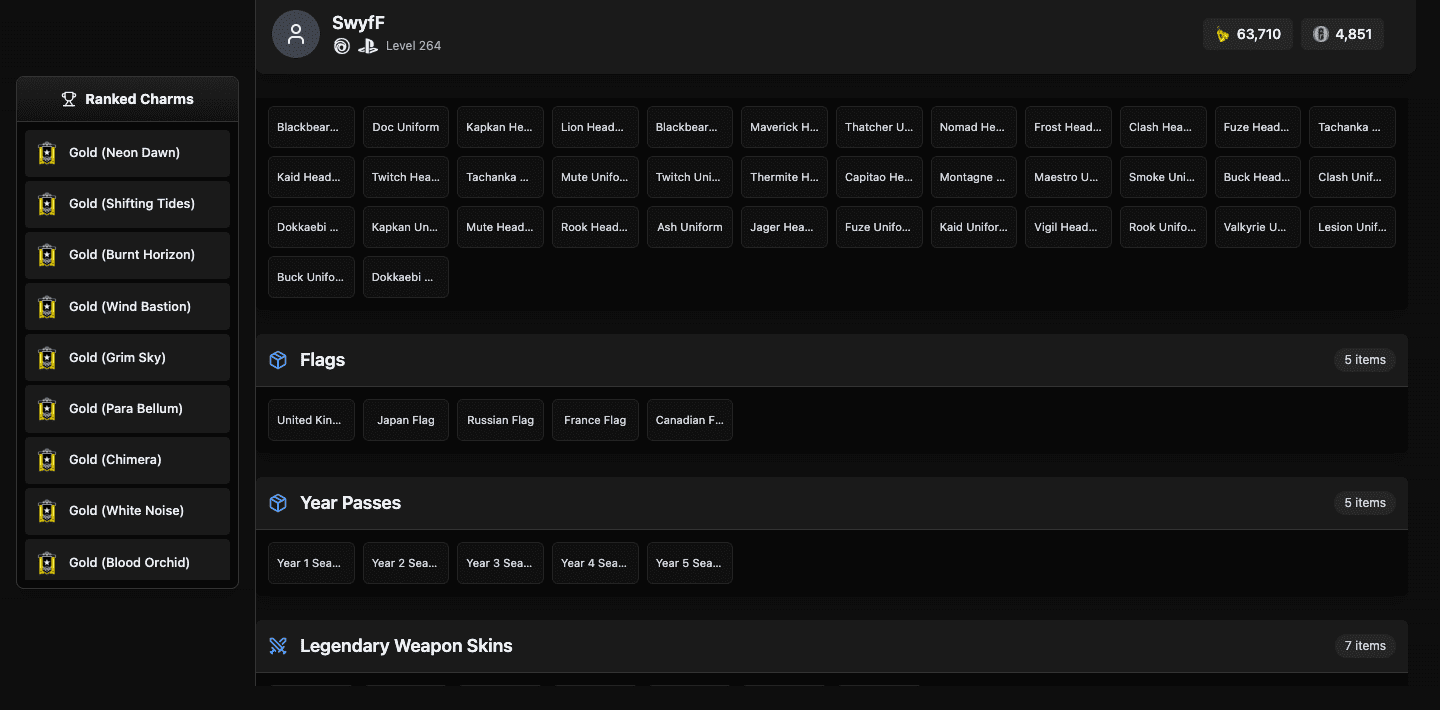
Task: Open the Russian Flag item
Action: 500,420
